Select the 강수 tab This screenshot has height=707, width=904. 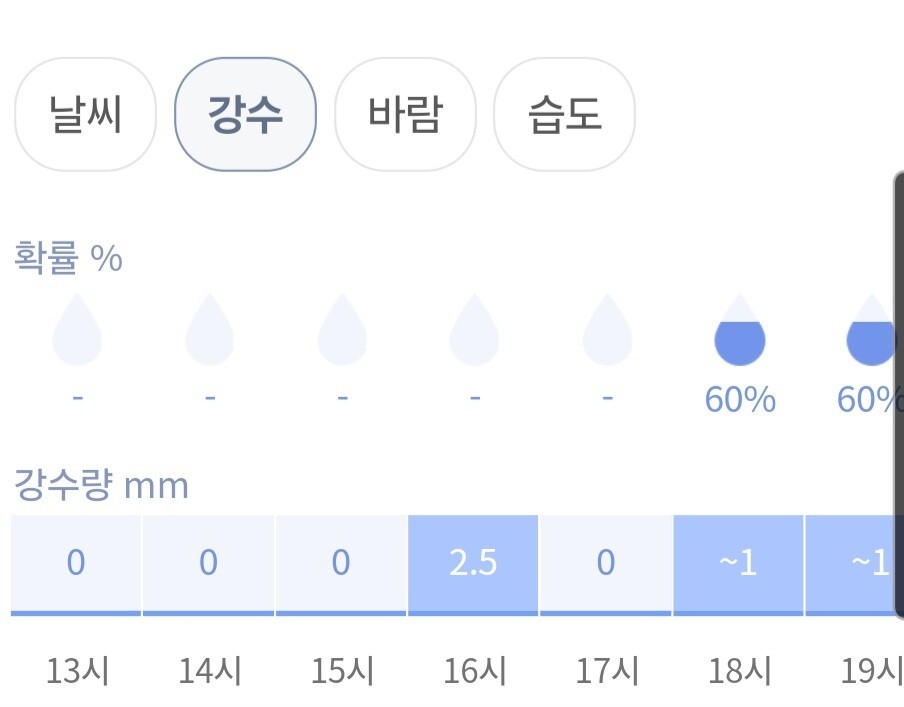[x=245, y=114]
